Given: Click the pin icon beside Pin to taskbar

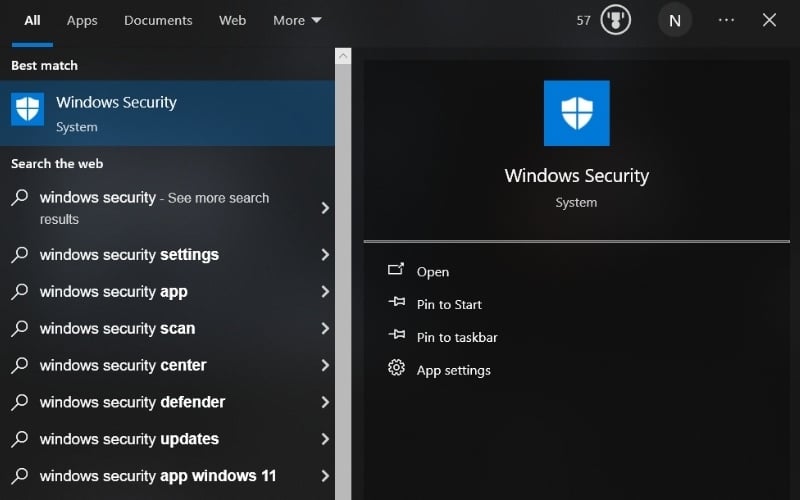Looking at the screenshot, I should [x=396, y=335].
